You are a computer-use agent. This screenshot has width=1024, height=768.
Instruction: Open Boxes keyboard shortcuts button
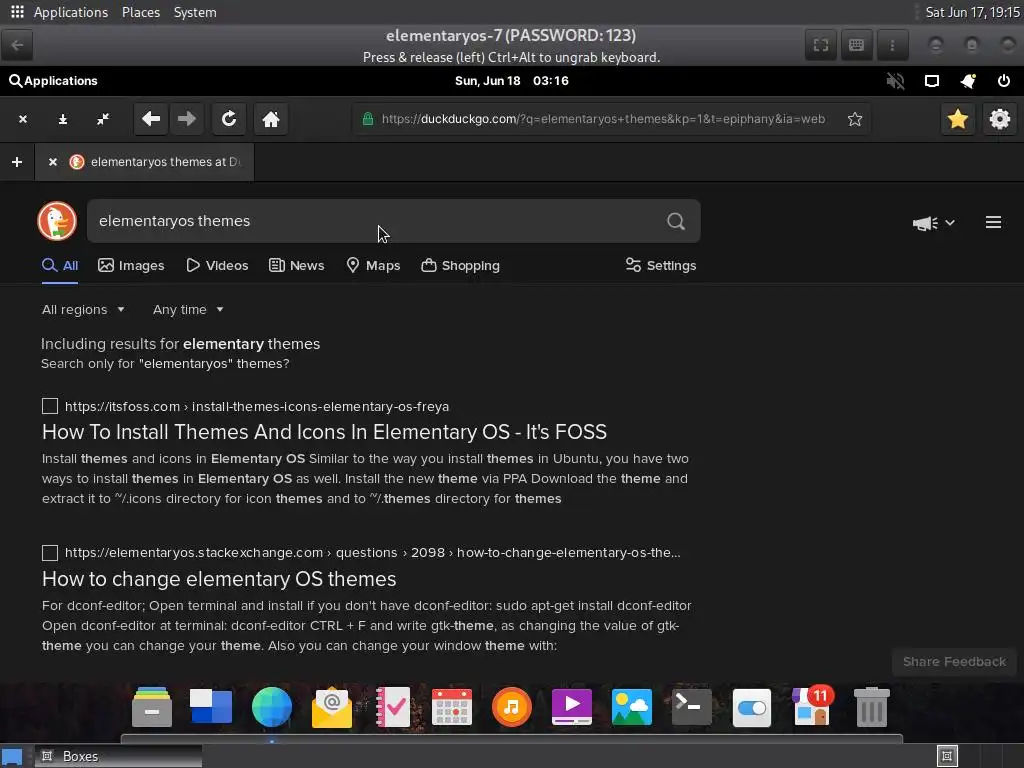tap(856, 45)
